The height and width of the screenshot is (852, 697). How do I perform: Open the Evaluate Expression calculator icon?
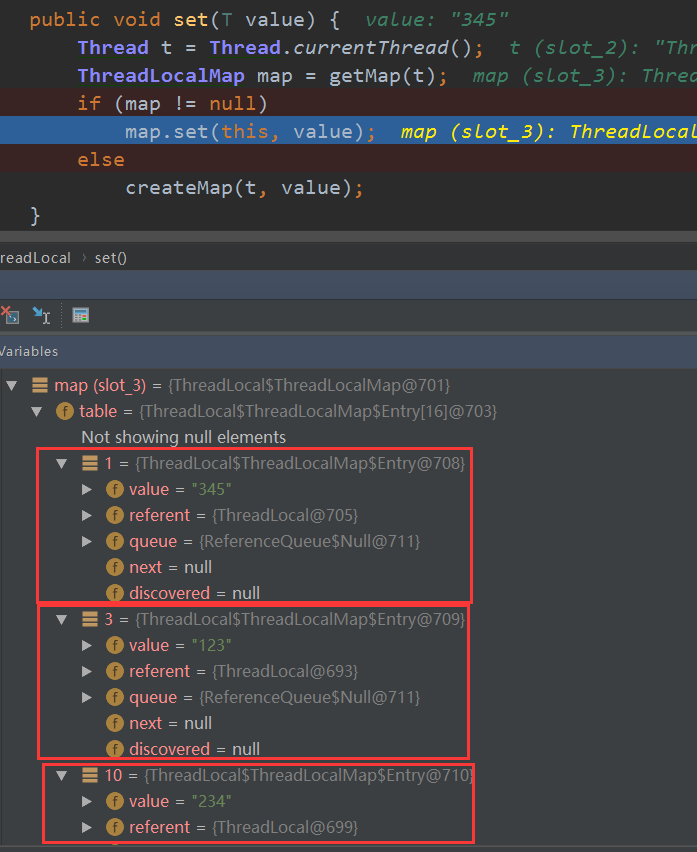81,315
